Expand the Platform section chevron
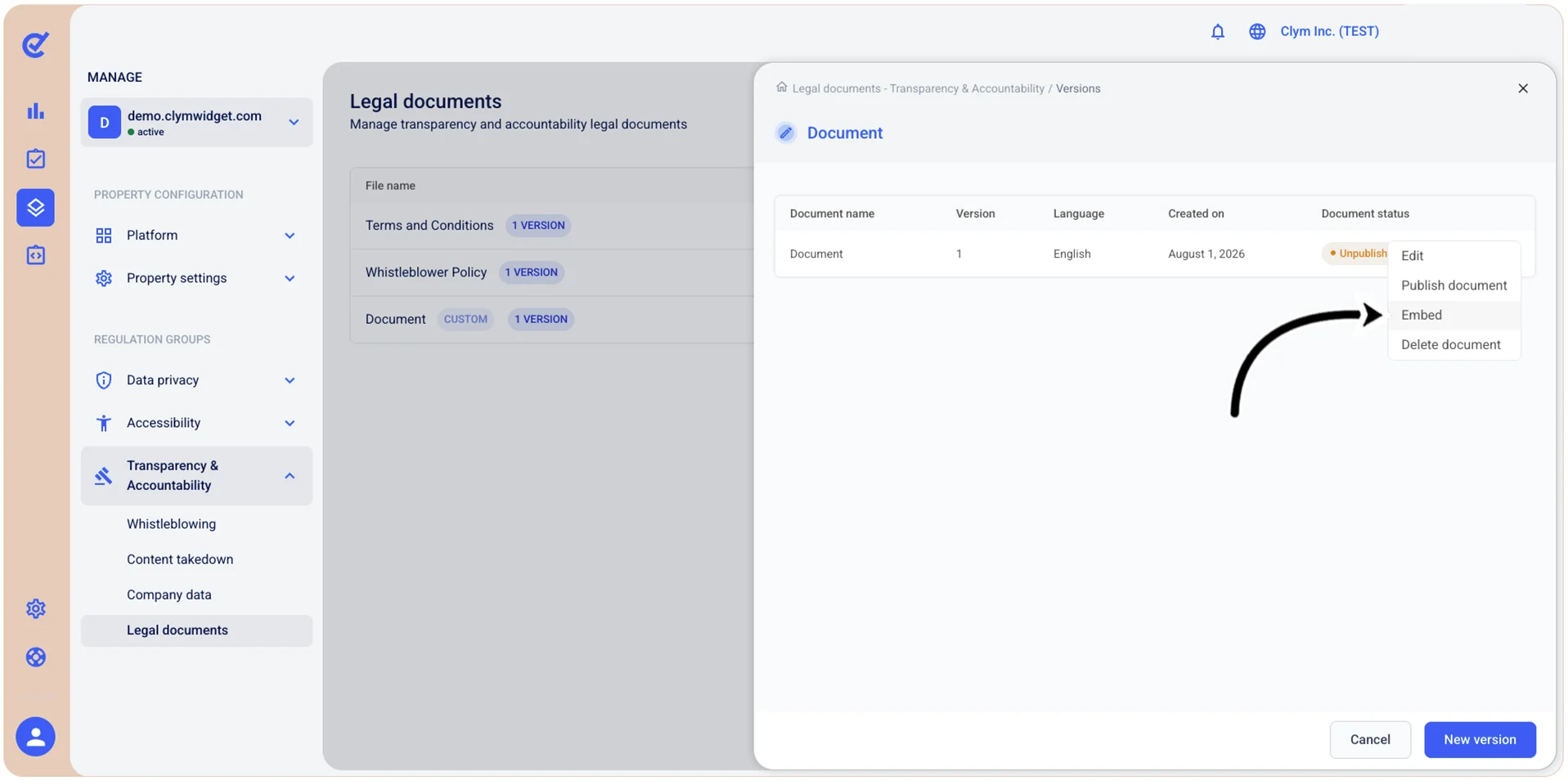Image resolution: width=1568 pixels, height=781 pixels. click(x=290, y=236)
